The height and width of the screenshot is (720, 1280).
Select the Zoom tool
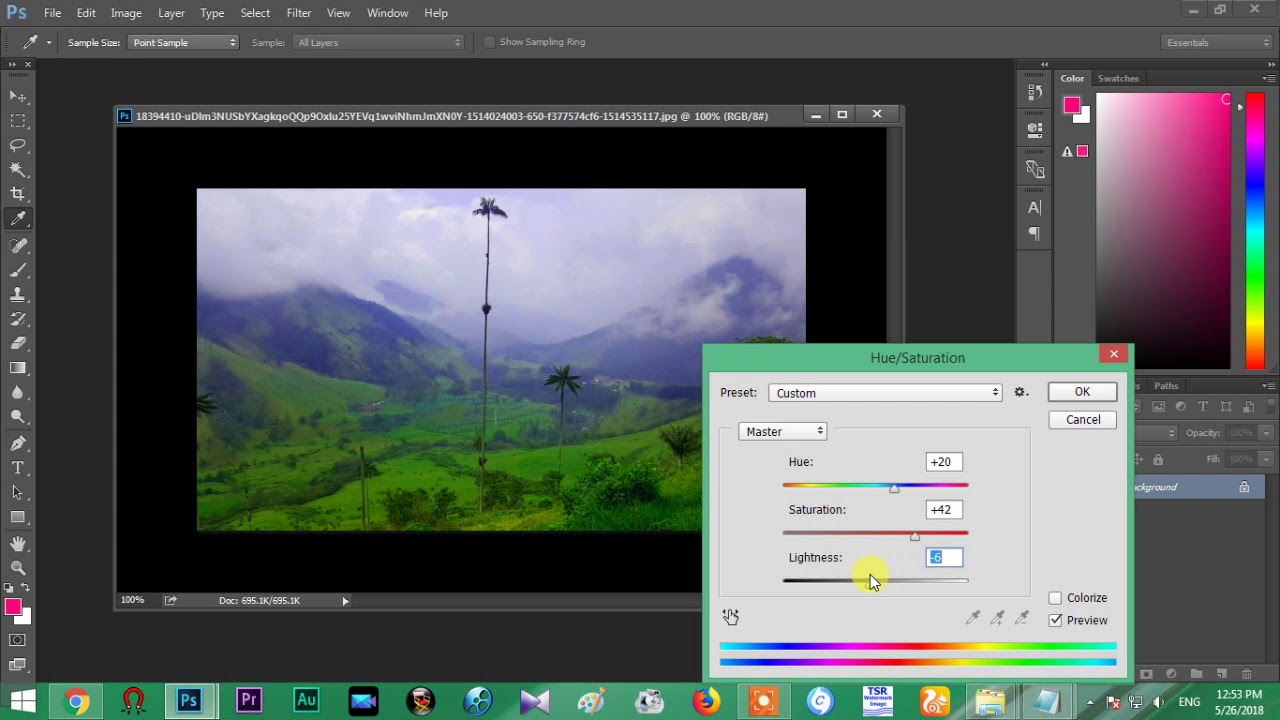pyautogui.click(x=18, y=568)
